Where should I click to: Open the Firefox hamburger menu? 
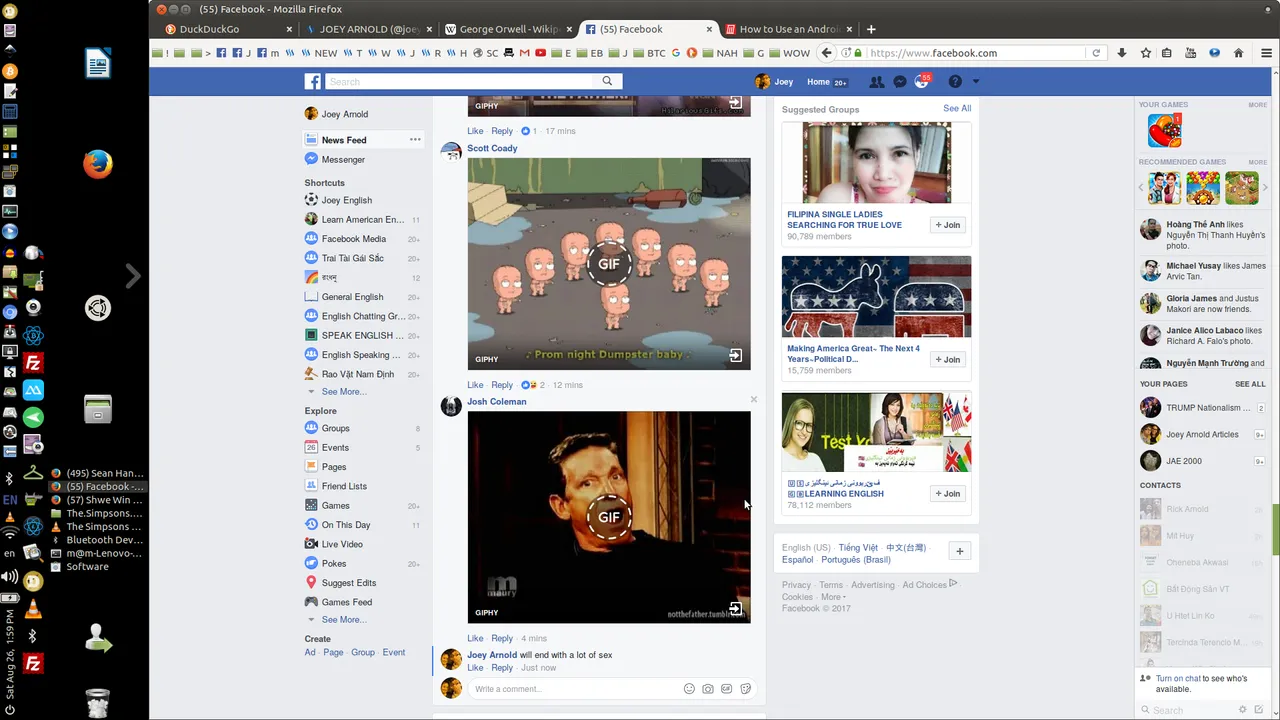pos(1266,53)
